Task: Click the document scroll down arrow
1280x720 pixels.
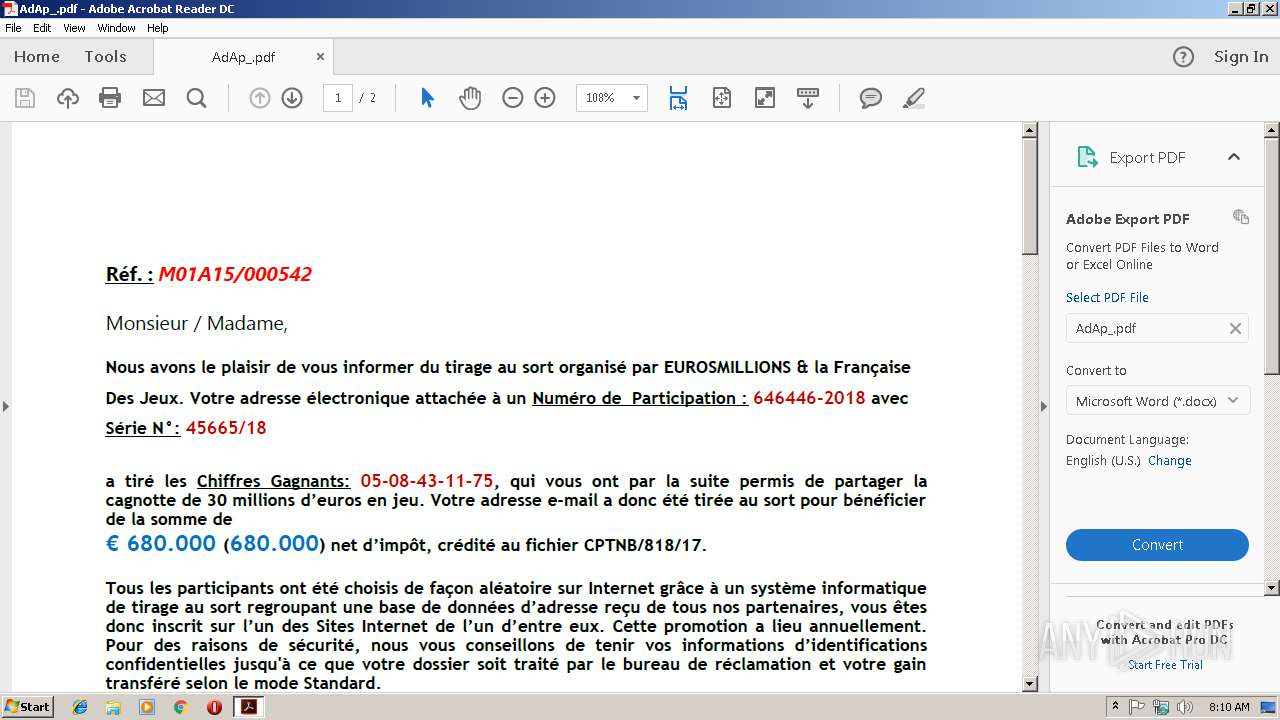Action: click(1030, 684)
